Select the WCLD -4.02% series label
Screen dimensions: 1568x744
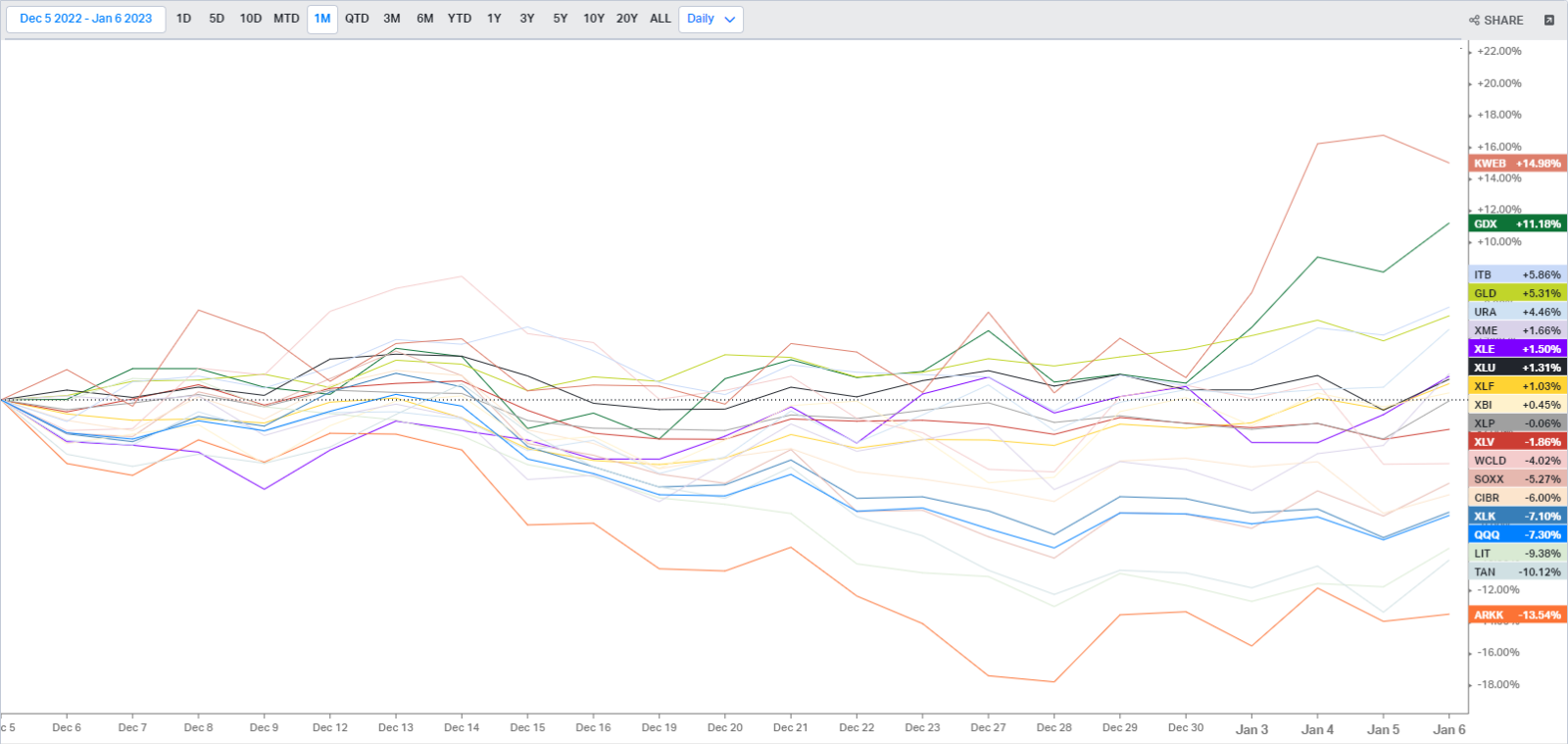click(1518, 461)
